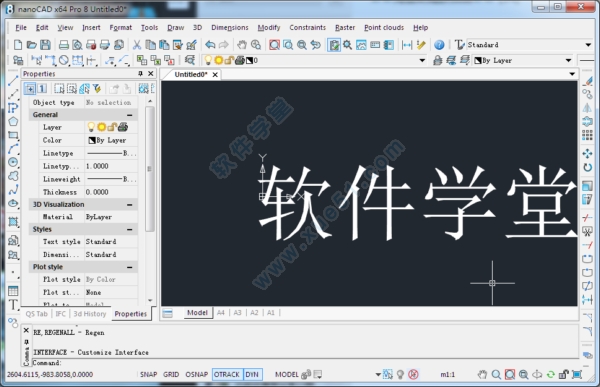The image size is (600, 387).
Task: Click the blue Help question mark icon
Action: [439, 45]
